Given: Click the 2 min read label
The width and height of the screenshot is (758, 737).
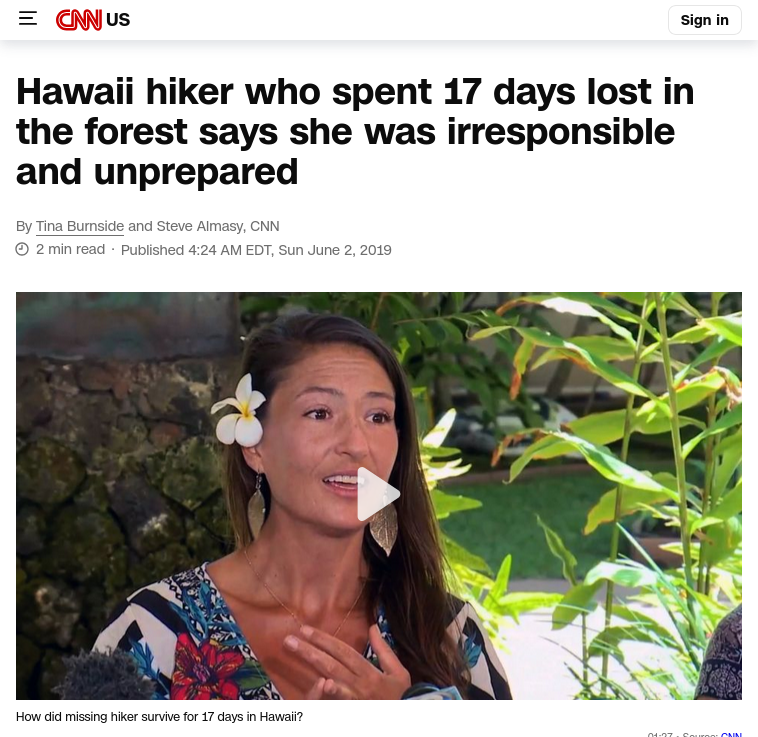Looking at the screenshot, I should click(x=71, y=249).
